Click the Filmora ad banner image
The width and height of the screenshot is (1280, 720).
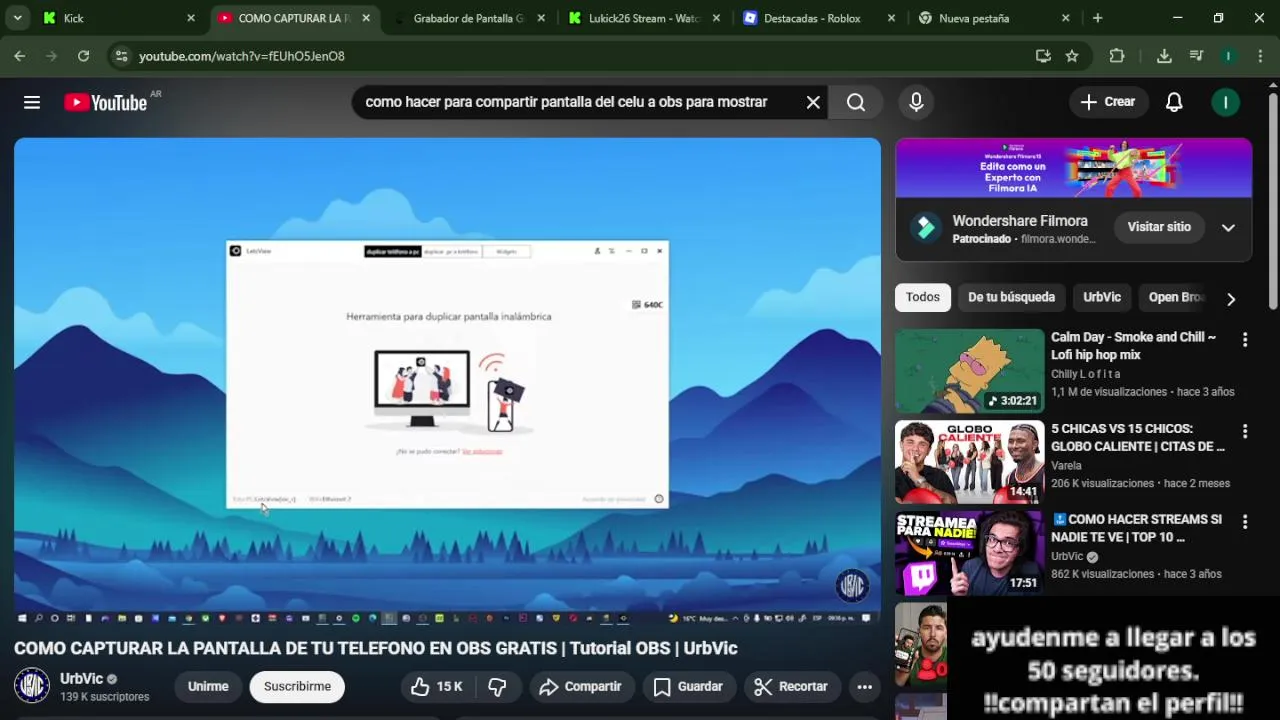coord(1074,168)
